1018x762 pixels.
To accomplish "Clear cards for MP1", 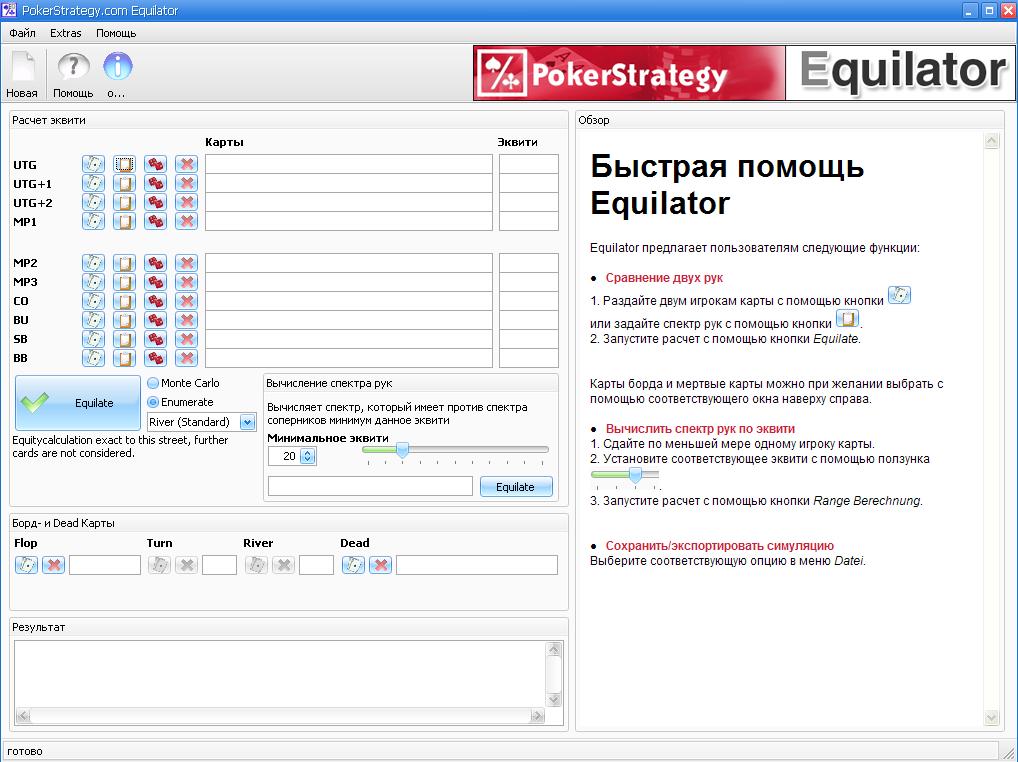I will point(186,221).
